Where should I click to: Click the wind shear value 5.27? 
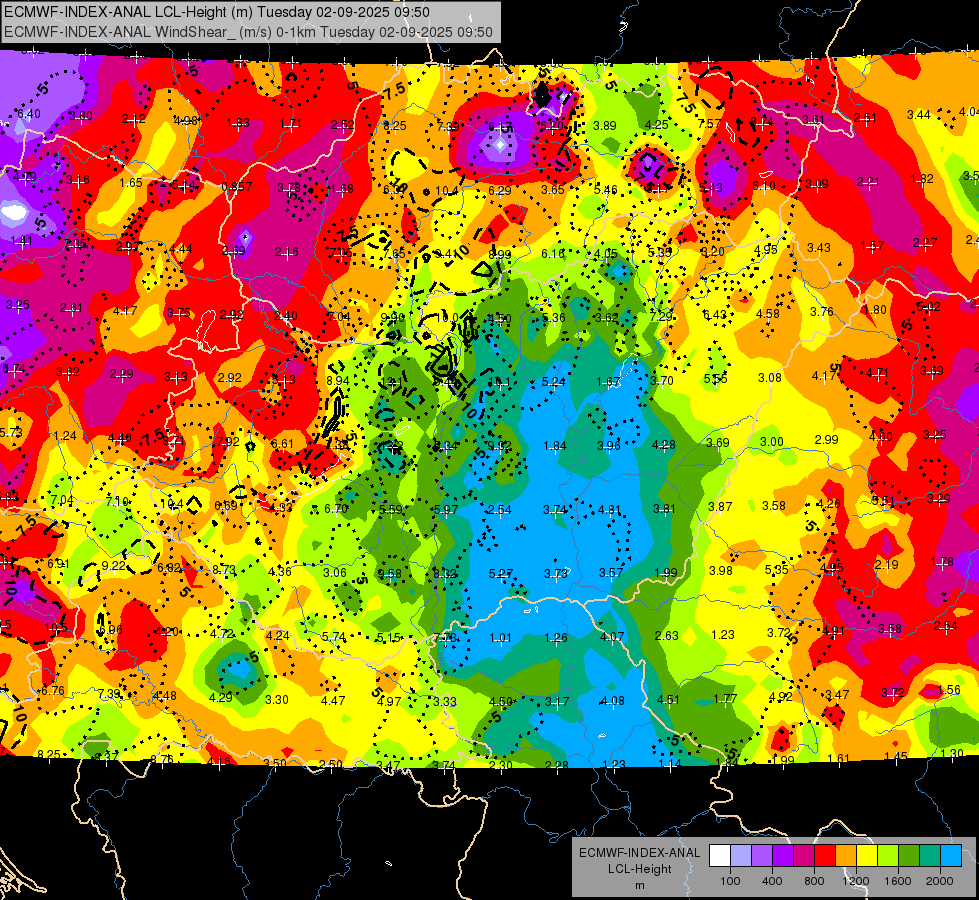(501, 573)
